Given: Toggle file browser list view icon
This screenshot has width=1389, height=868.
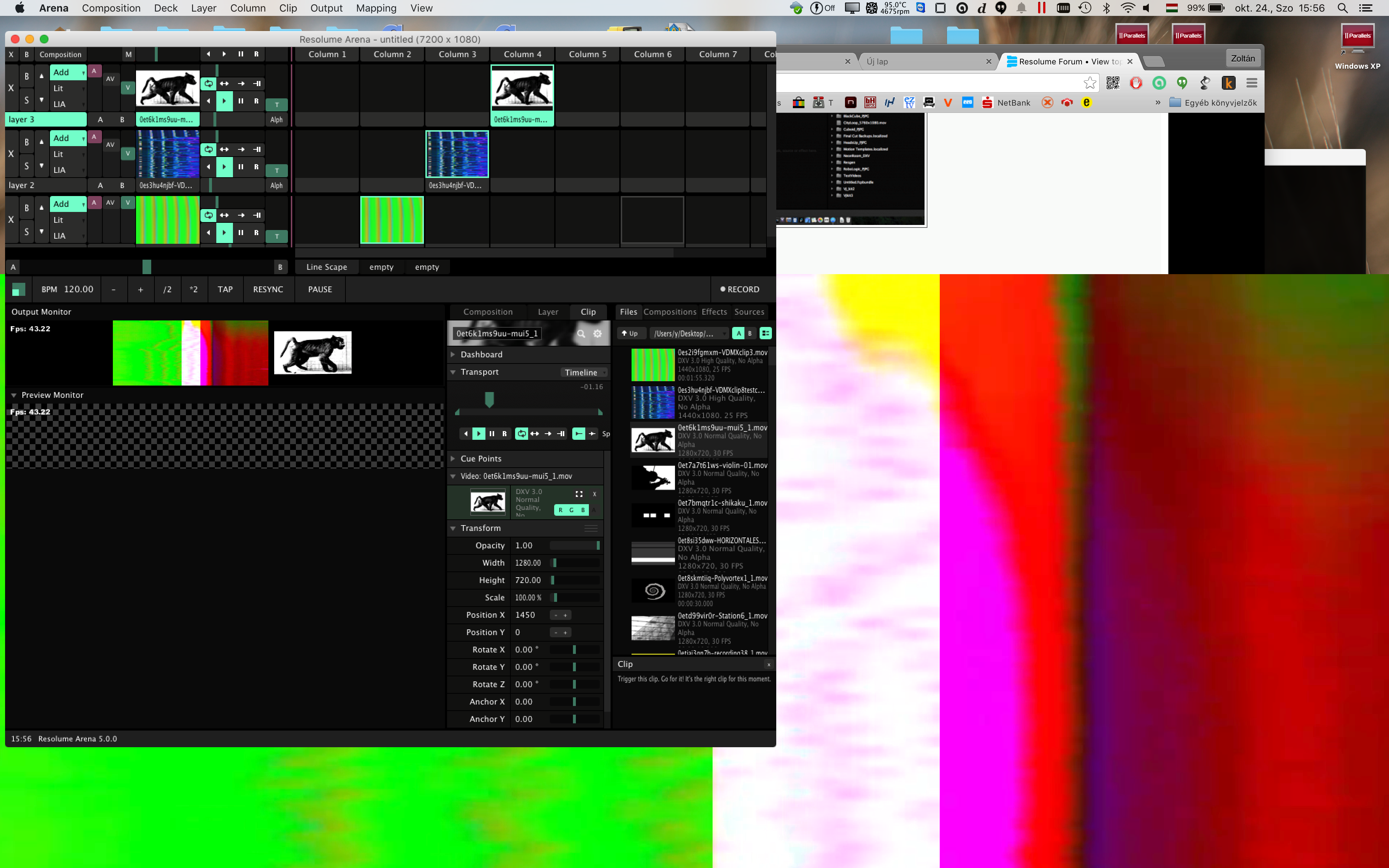Looking at the screenshot, I should 765,333.
